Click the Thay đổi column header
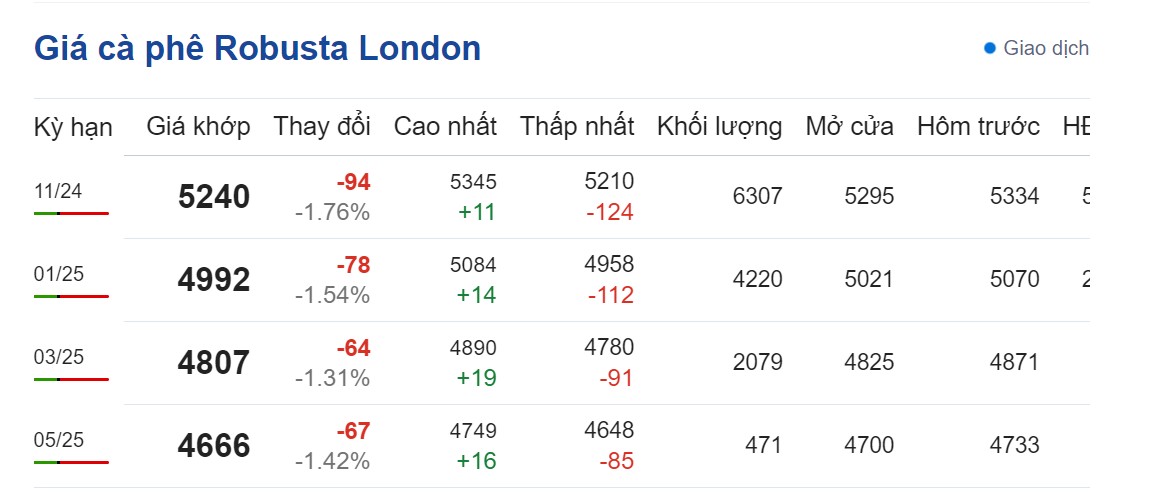Screen dimensions: 1170x493 tap(322, 127)
